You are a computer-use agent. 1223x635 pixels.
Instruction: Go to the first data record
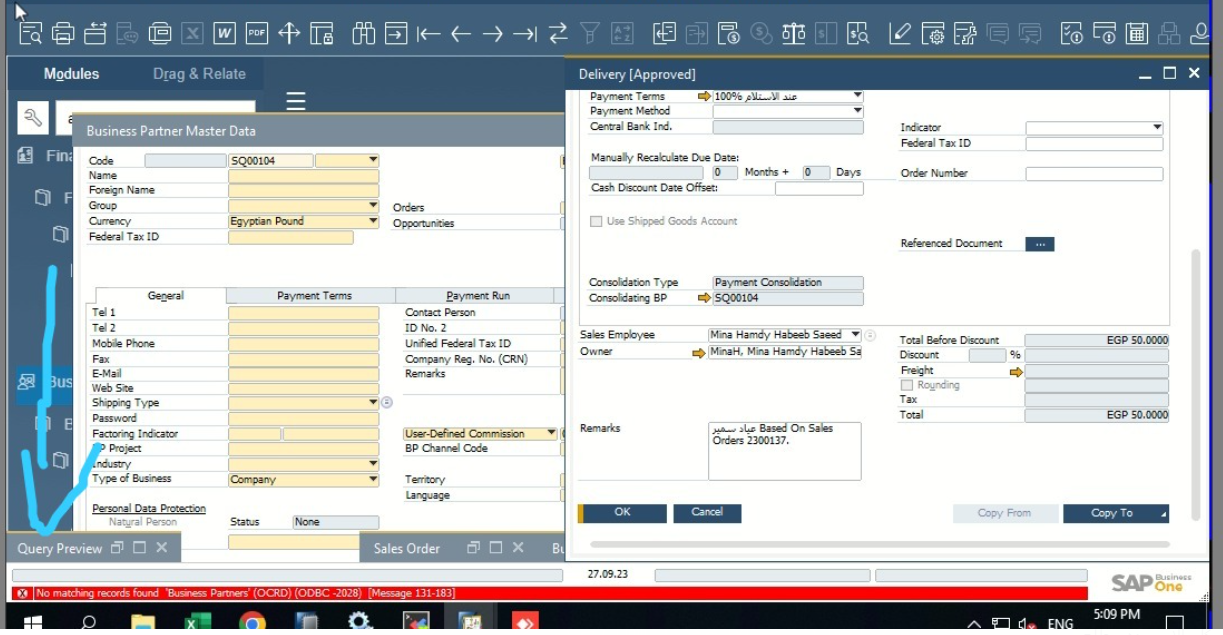pyautogui.click(x=428, y=34)
